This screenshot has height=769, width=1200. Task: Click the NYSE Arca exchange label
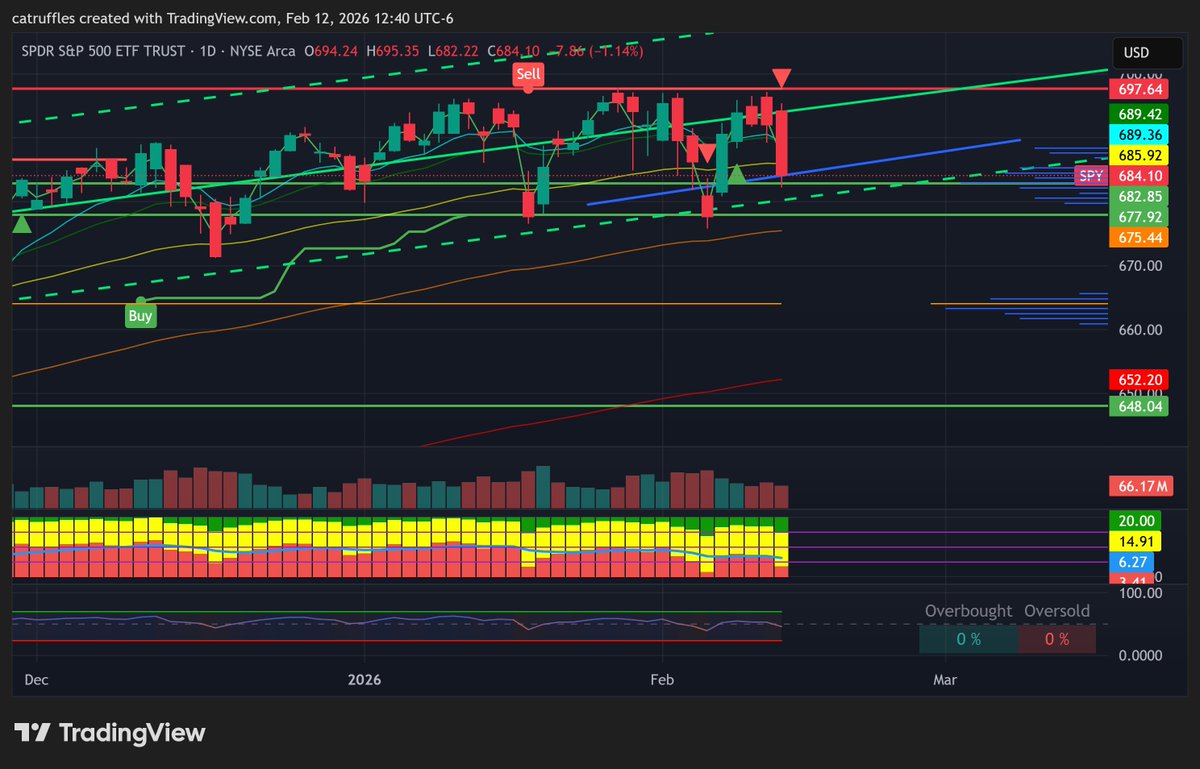pos(261,51)
